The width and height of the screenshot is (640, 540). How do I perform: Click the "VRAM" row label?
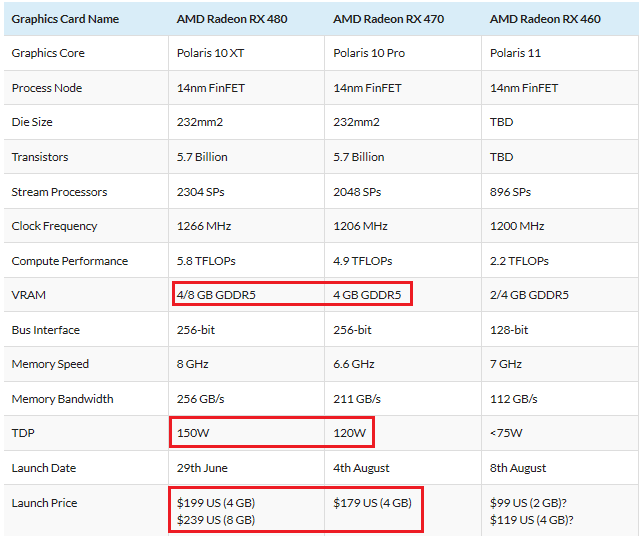click(x=29, y=295)
